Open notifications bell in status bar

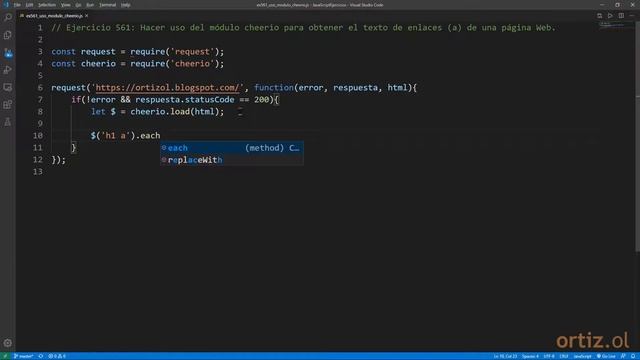[633, 356]
